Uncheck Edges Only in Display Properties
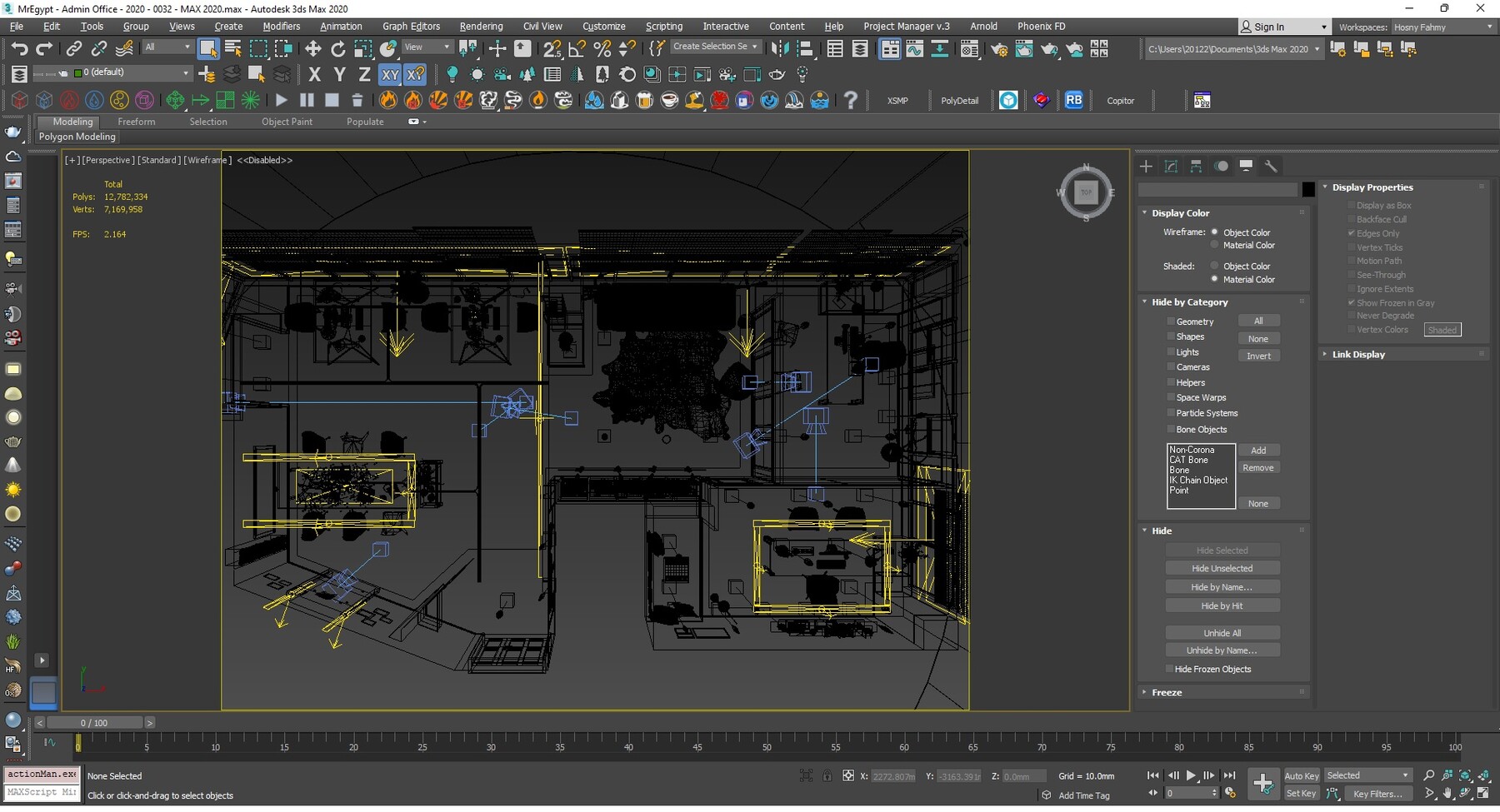This screenshot has height=812, width=1500. [1352, 233]
